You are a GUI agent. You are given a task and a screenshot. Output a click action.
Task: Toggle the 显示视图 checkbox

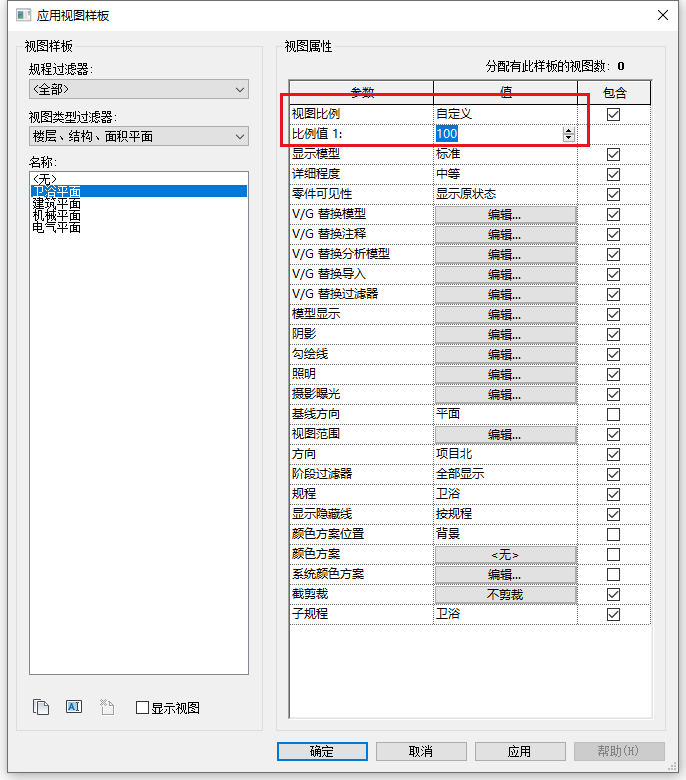pyautogui.click(x=142, y=707)
